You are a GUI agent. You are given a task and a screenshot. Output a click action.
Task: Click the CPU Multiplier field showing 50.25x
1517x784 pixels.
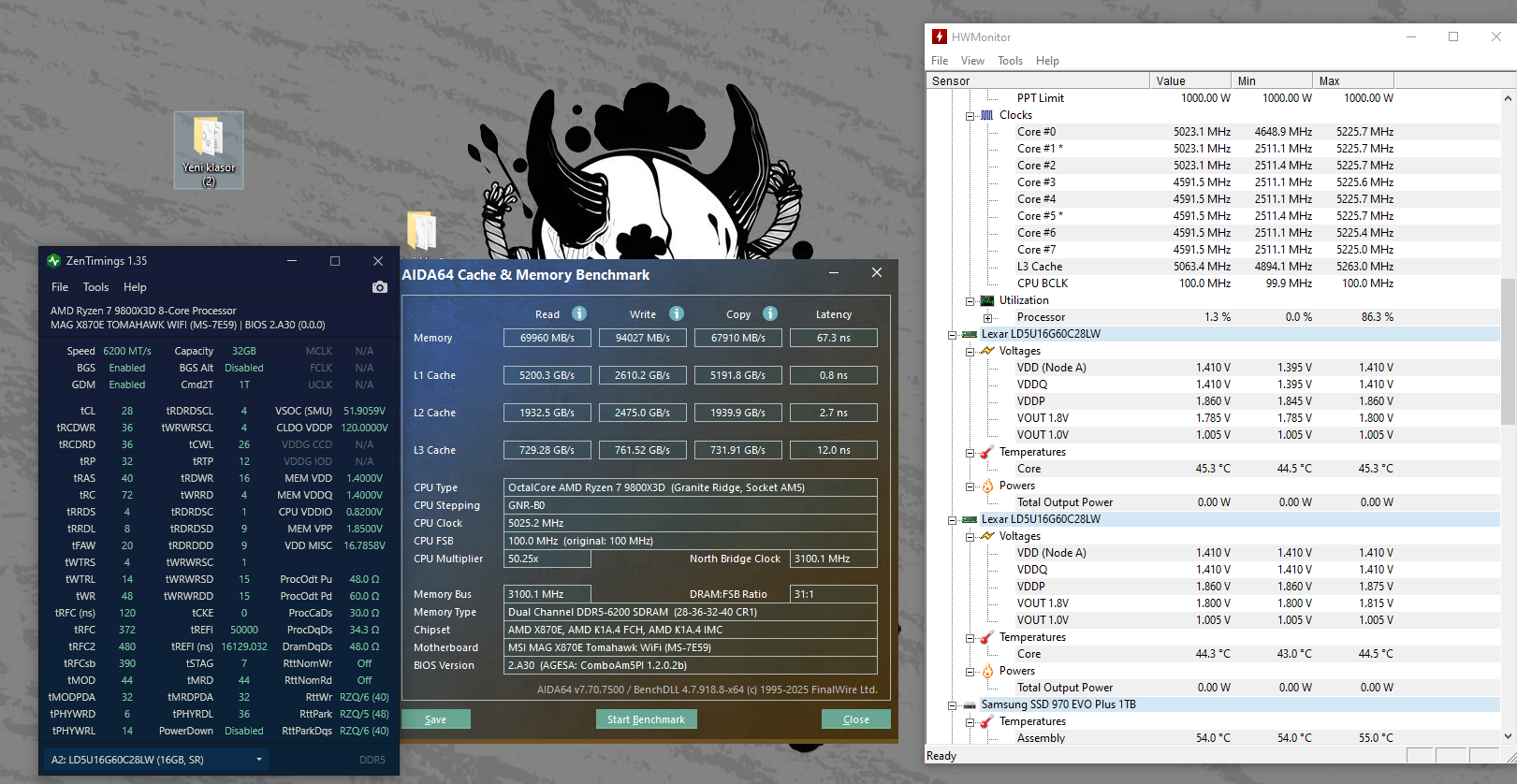pyautogui.click(x=547, y=559)
